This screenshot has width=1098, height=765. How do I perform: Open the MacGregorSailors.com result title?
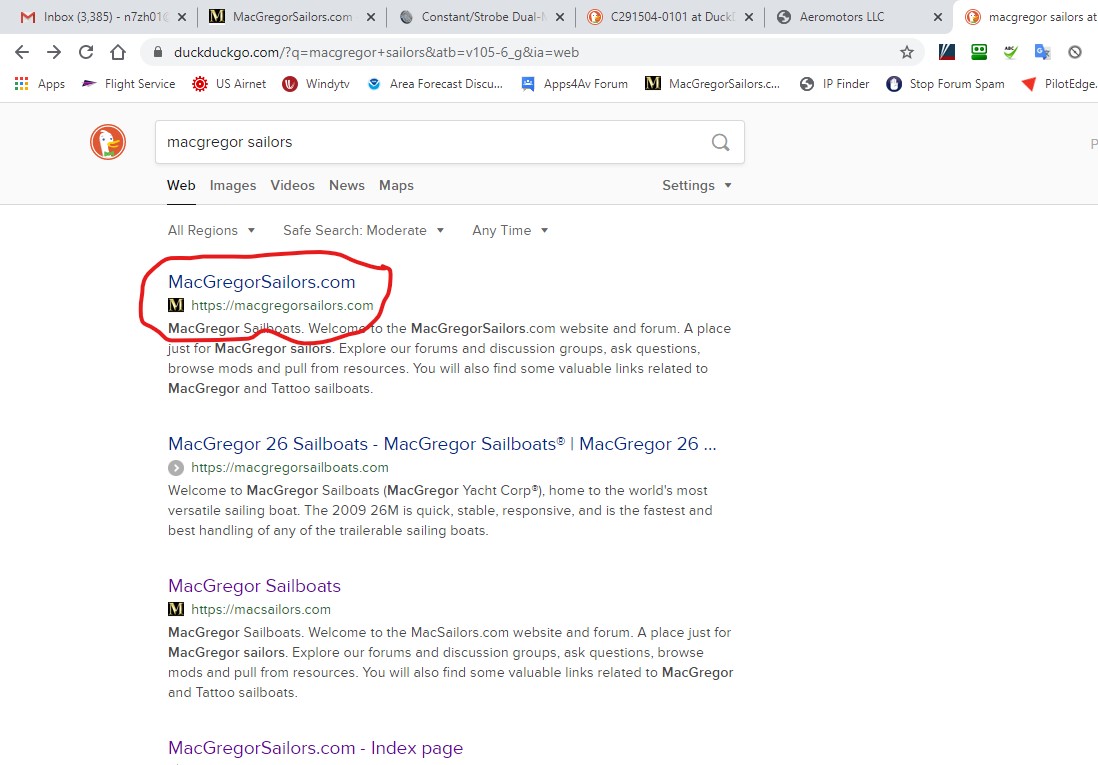[261, 282]
